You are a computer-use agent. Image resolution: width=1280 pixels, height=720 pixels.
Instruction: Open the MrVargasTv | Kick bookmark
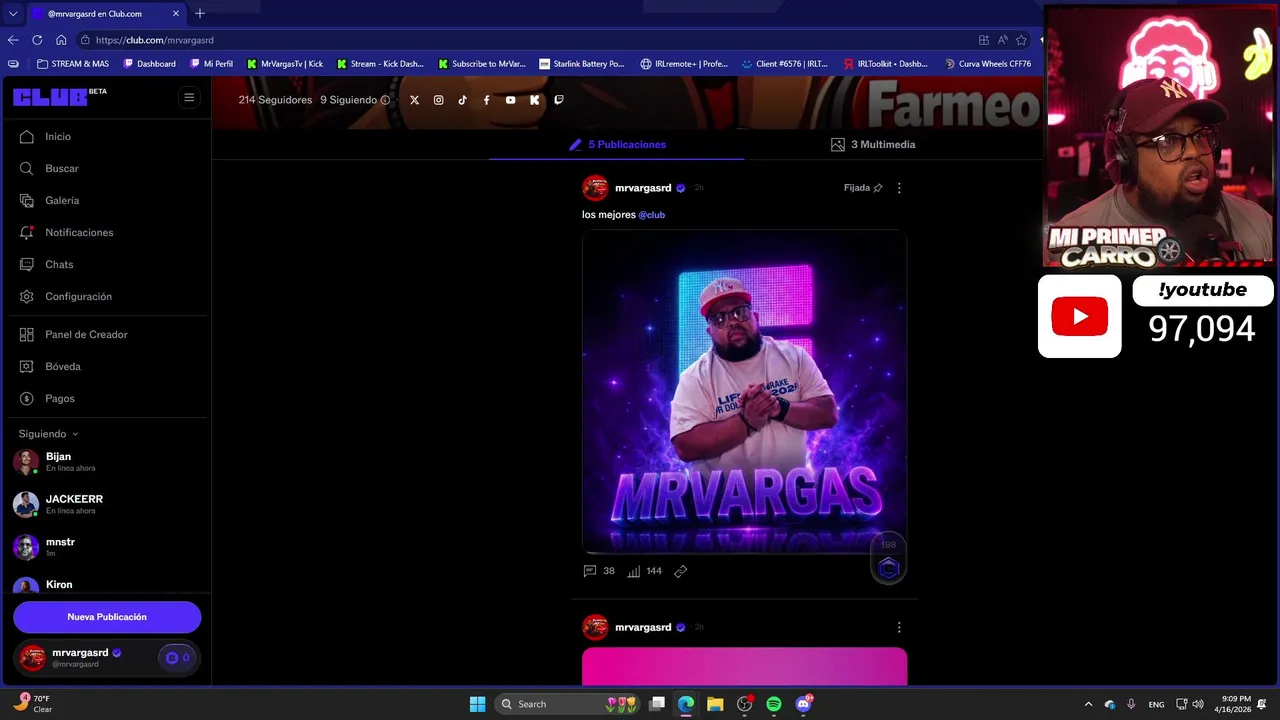point(285,64)
